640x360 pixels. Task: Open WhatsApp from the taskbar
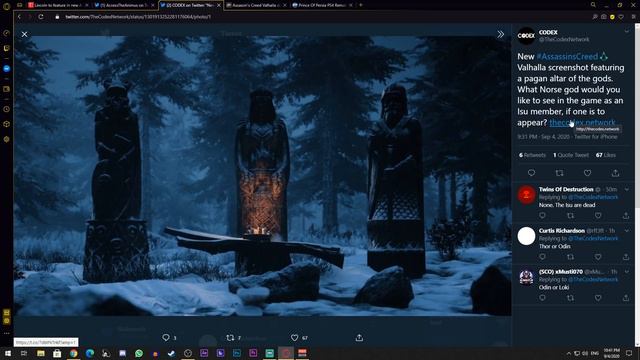coord(139,353)
